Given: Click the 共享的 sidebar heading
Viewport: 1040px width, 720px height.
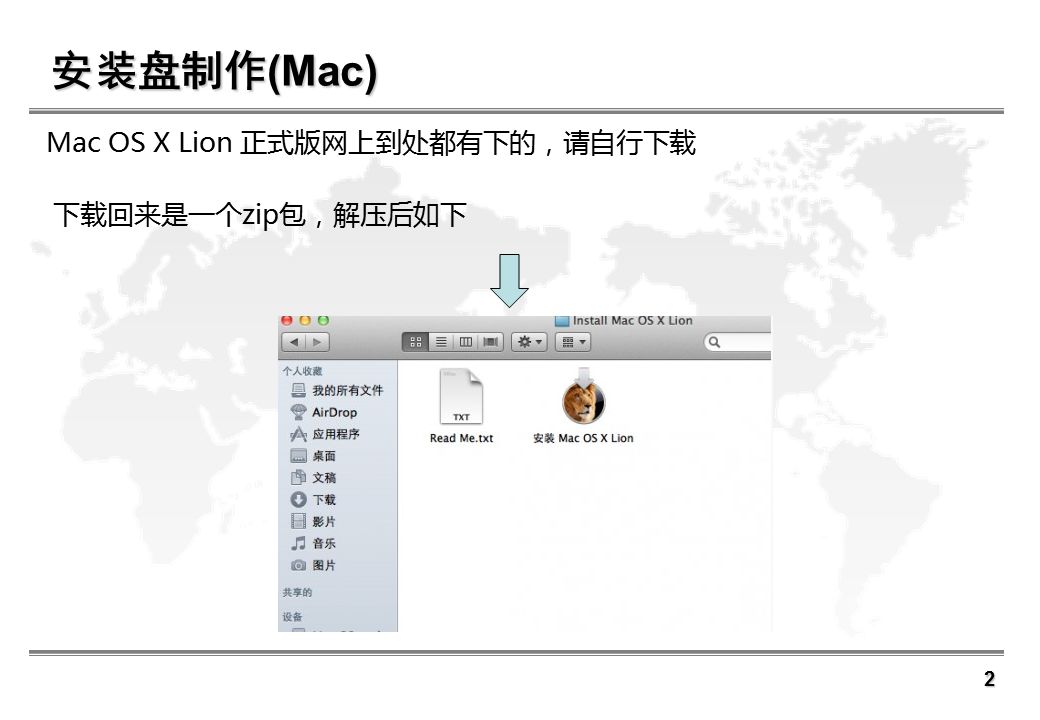Looking at the screenshot, I should coord(297,593).
